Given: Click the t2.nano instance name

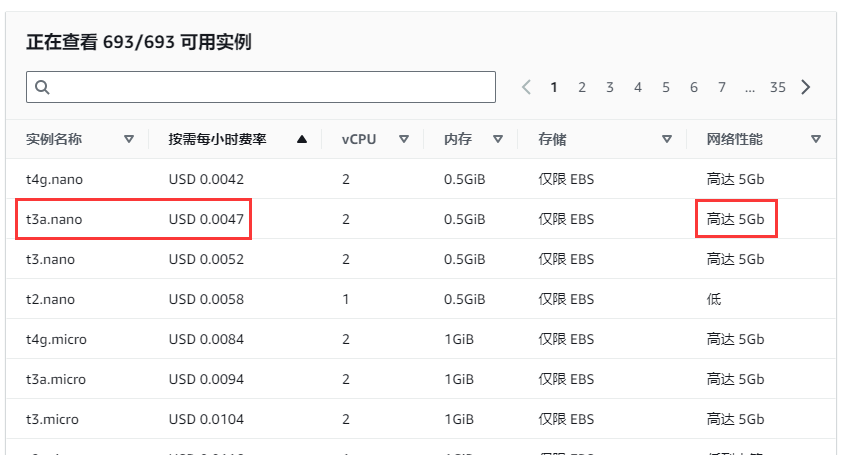Looking at the screenshot, I should pos(50,299).
